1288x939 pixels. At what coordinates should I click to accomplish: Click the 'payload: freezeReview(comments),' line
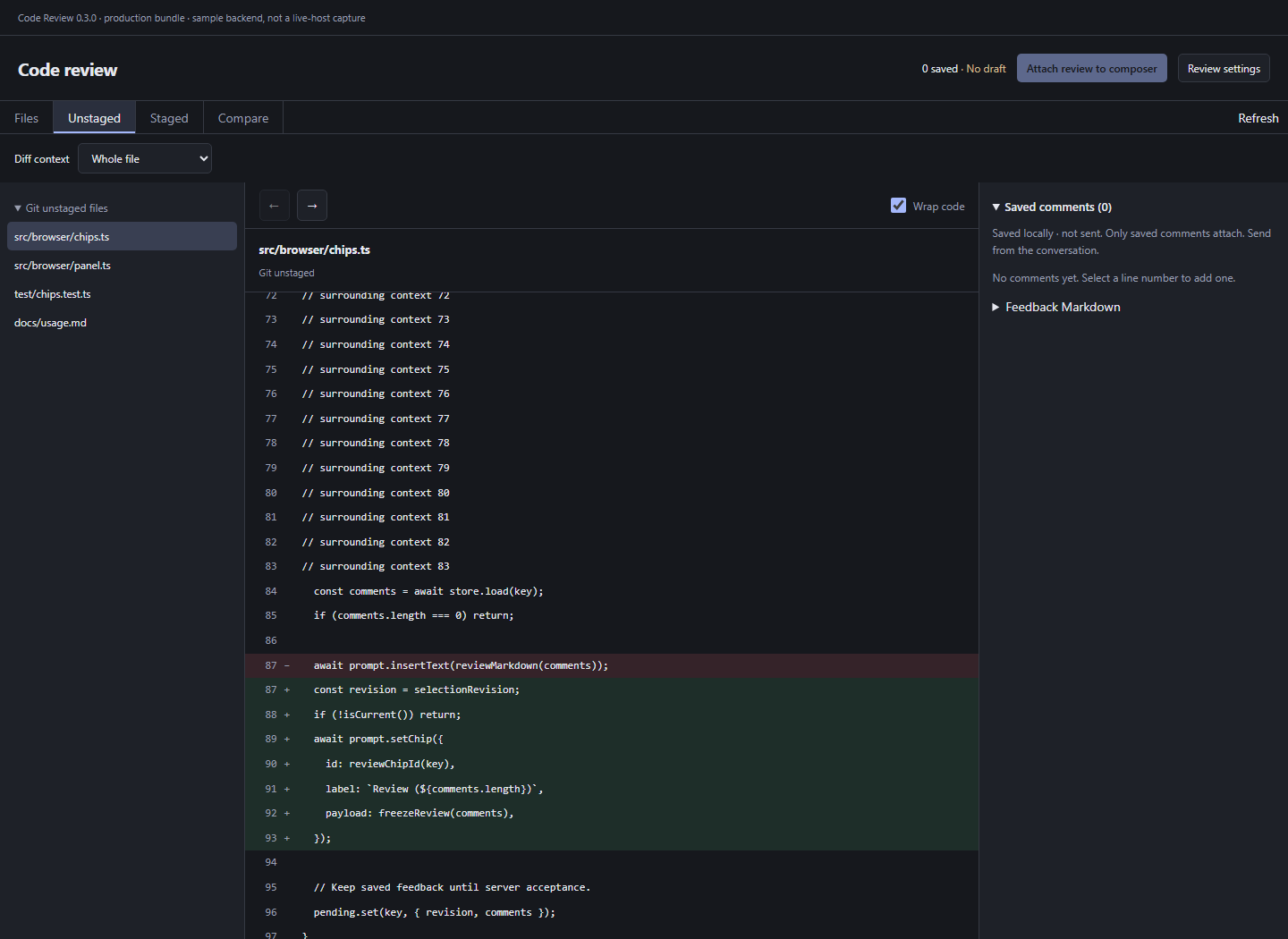pyautogui.click(x=419, y=813)
